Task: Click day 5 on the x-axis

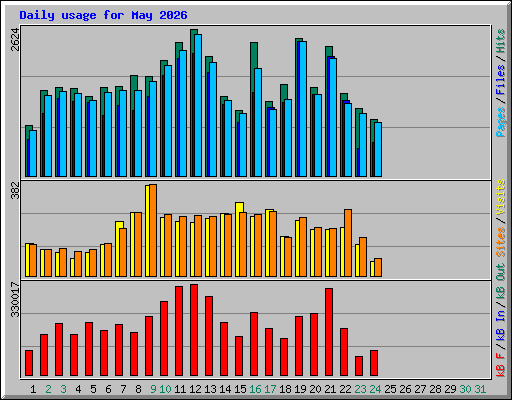Action: click(93, 389)
